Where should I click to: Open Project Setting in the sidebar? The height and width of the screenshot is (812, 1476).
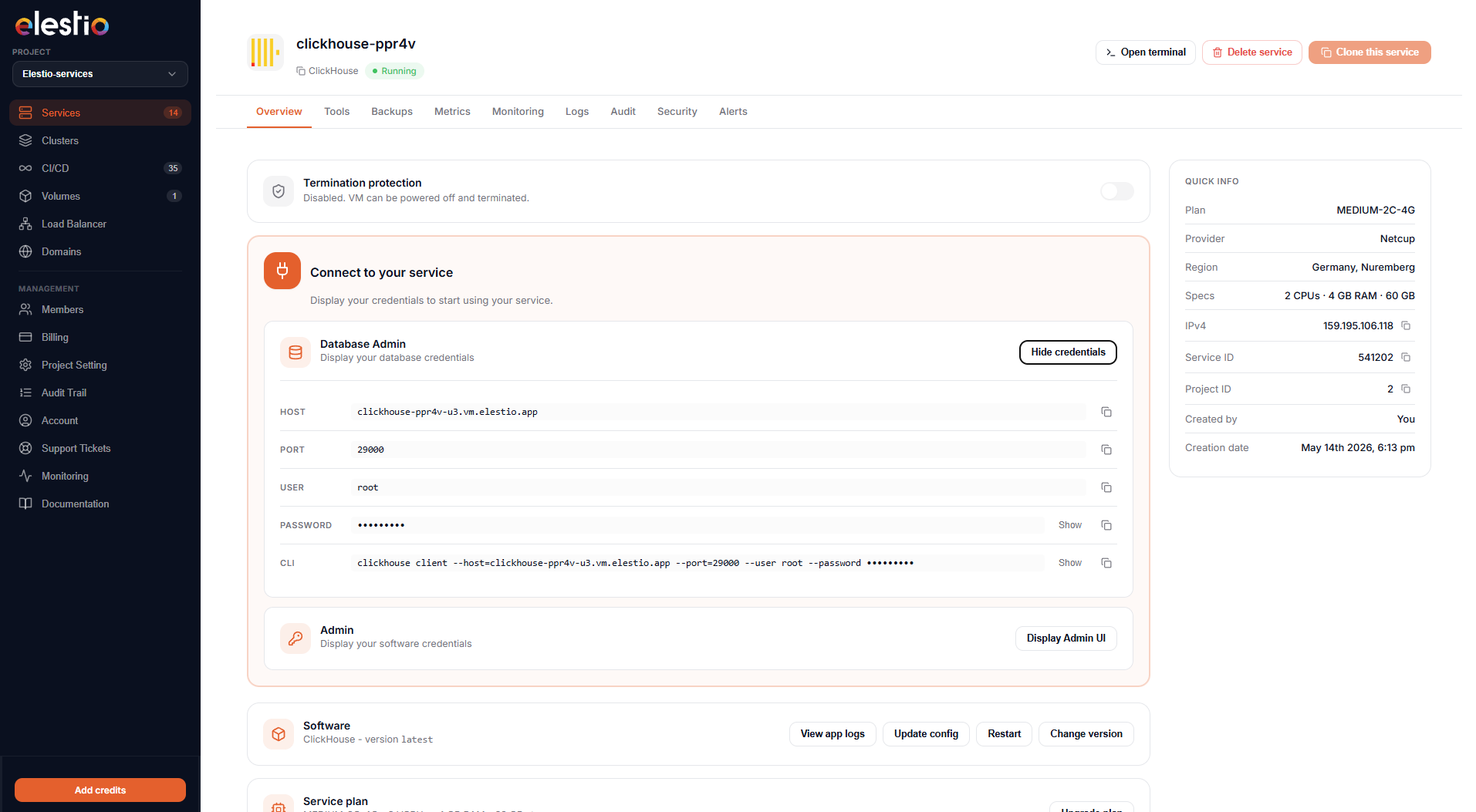point(100,365)
